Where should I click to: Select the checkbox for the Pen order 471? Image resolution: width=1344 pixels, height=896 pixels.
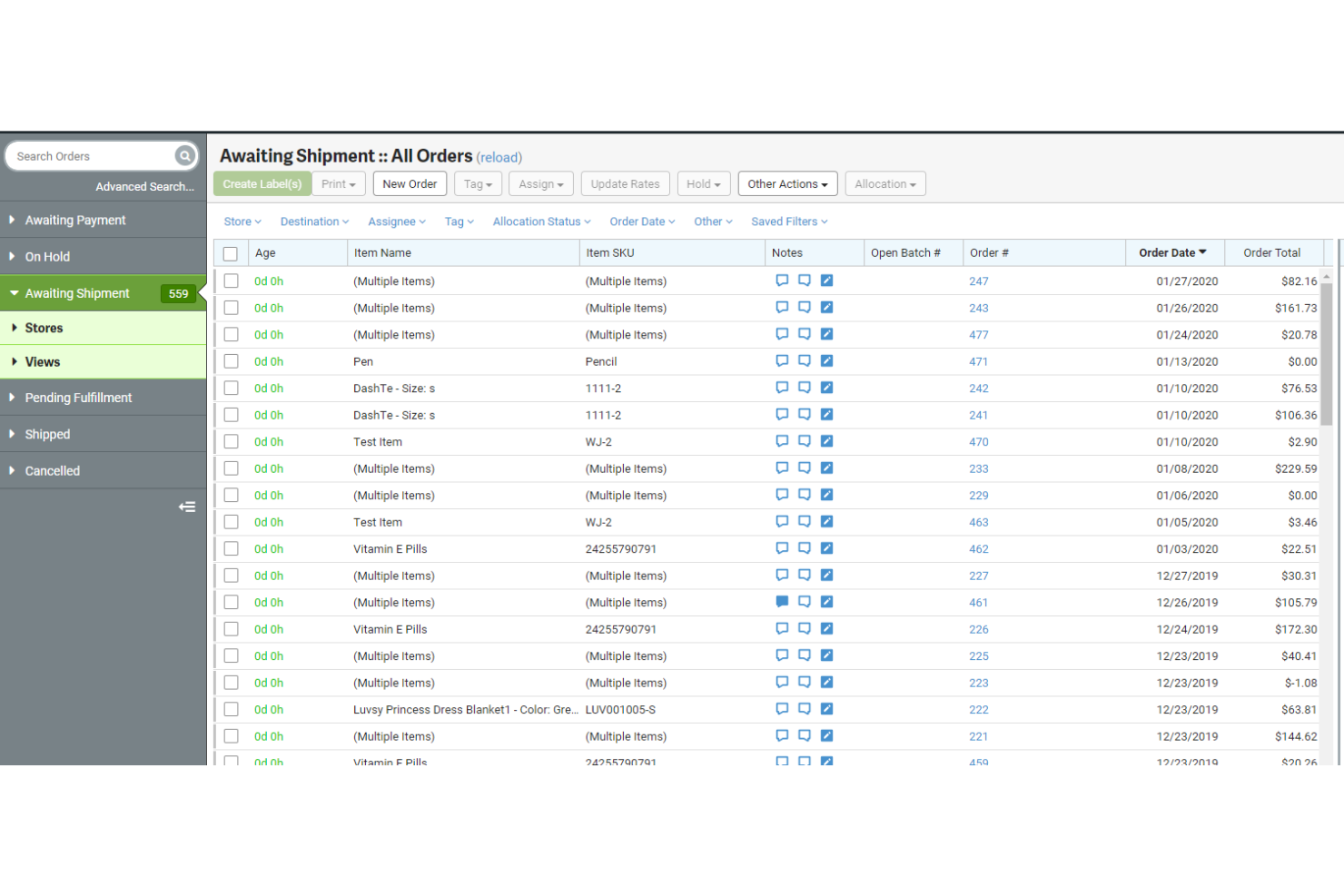232,361
